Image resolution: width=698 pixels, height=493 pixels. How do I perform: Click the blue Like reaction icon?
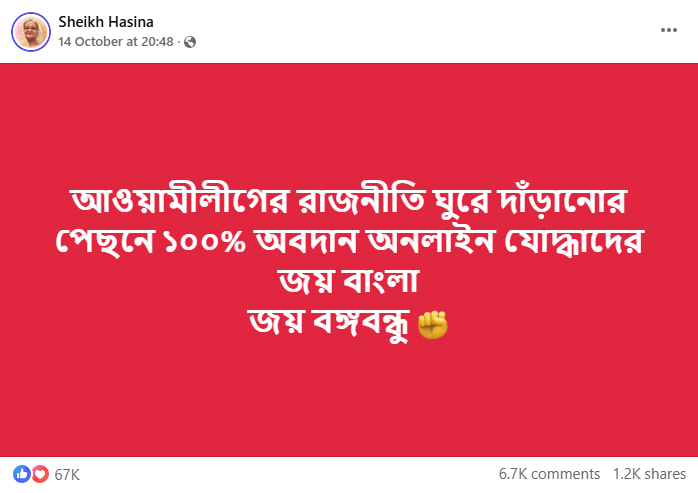tap(22, 473)
